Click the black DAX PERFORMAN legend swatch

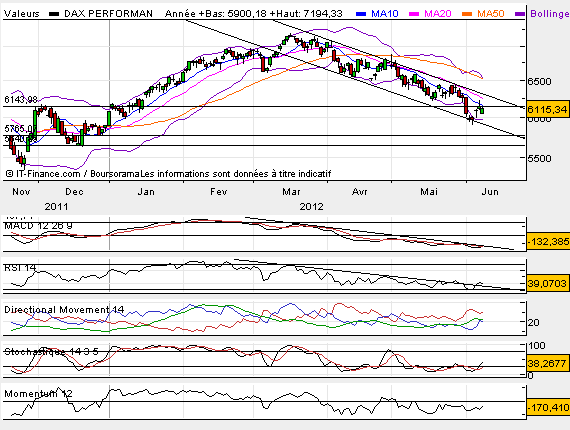pyautogui.click(x=54, y=14)
